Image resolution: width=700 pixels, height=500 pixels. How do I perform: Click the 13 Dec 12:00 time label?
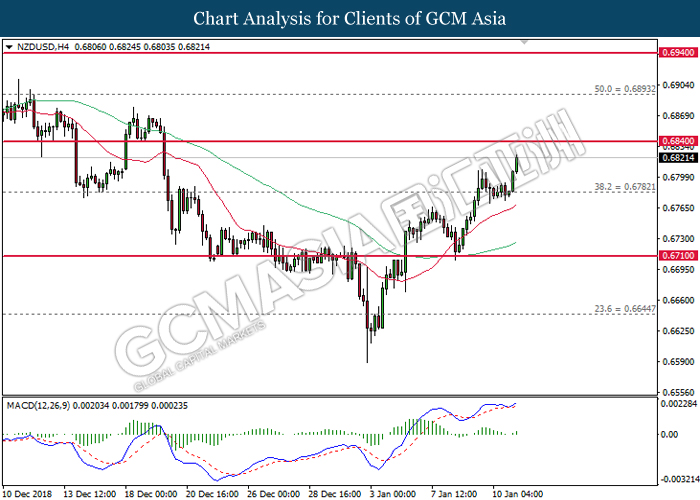(89, 494)
